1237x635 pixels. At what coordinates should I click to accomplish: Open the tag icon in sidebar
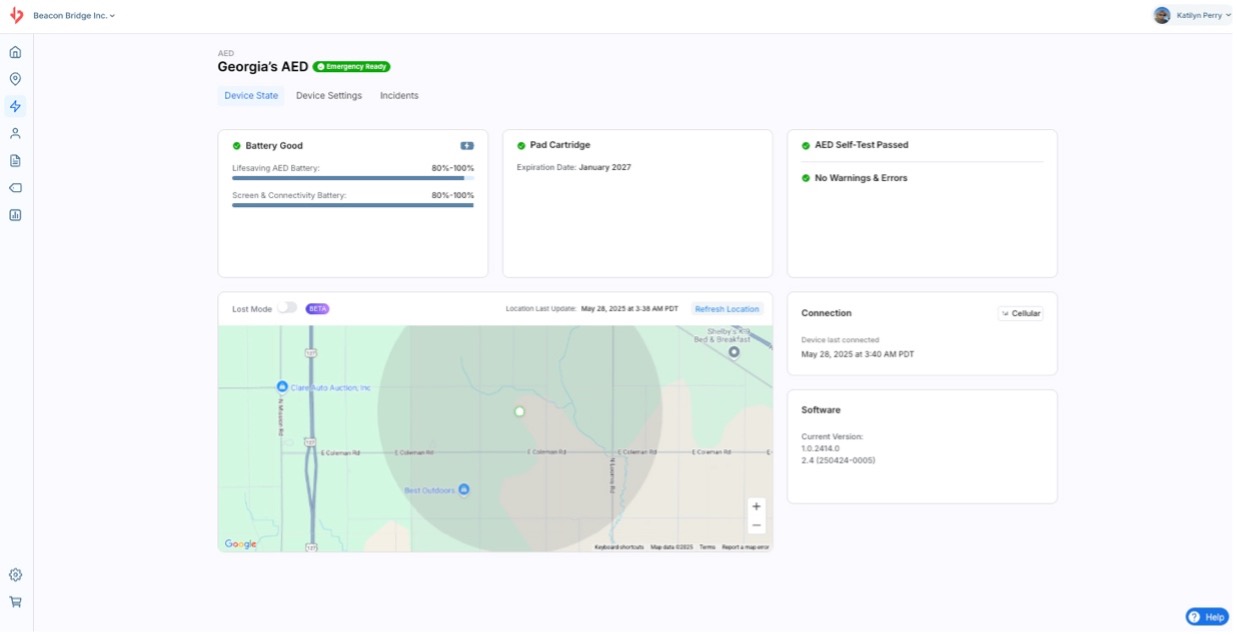[15, 187]
